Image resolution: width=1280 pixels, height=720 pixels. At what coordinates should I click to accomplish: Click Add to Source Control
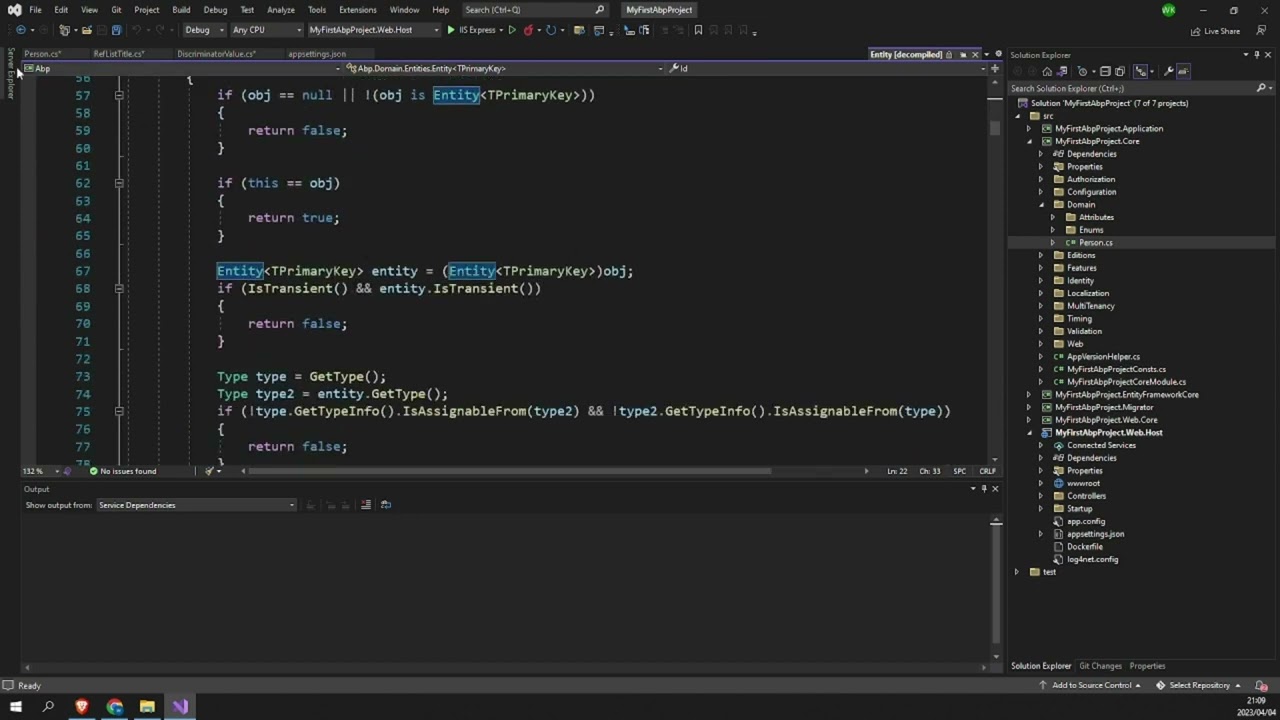[x=1091, y=686]
